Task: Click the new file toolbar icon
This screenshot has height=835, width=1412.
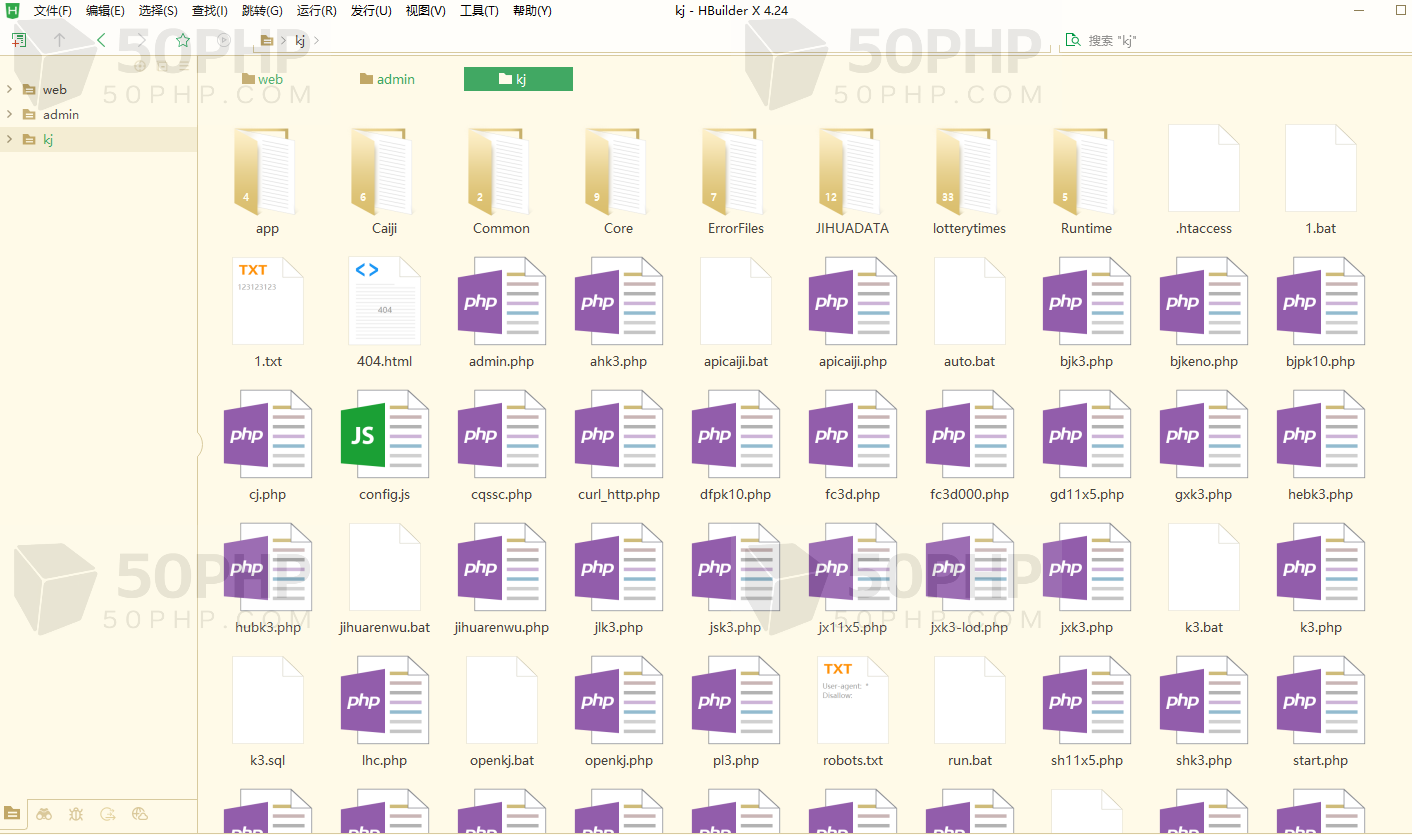Action: pyautogui.click(x=19, y=40)
